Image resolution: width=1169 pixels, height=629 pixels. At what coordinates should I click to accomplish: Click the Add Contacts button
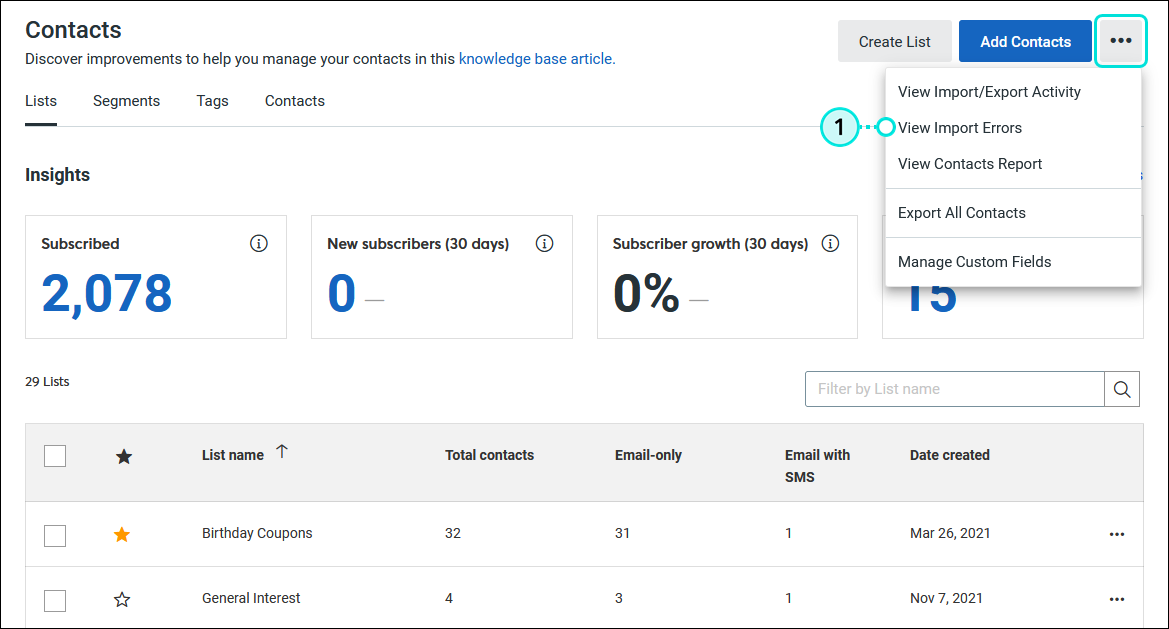[x=1025, y=41]
